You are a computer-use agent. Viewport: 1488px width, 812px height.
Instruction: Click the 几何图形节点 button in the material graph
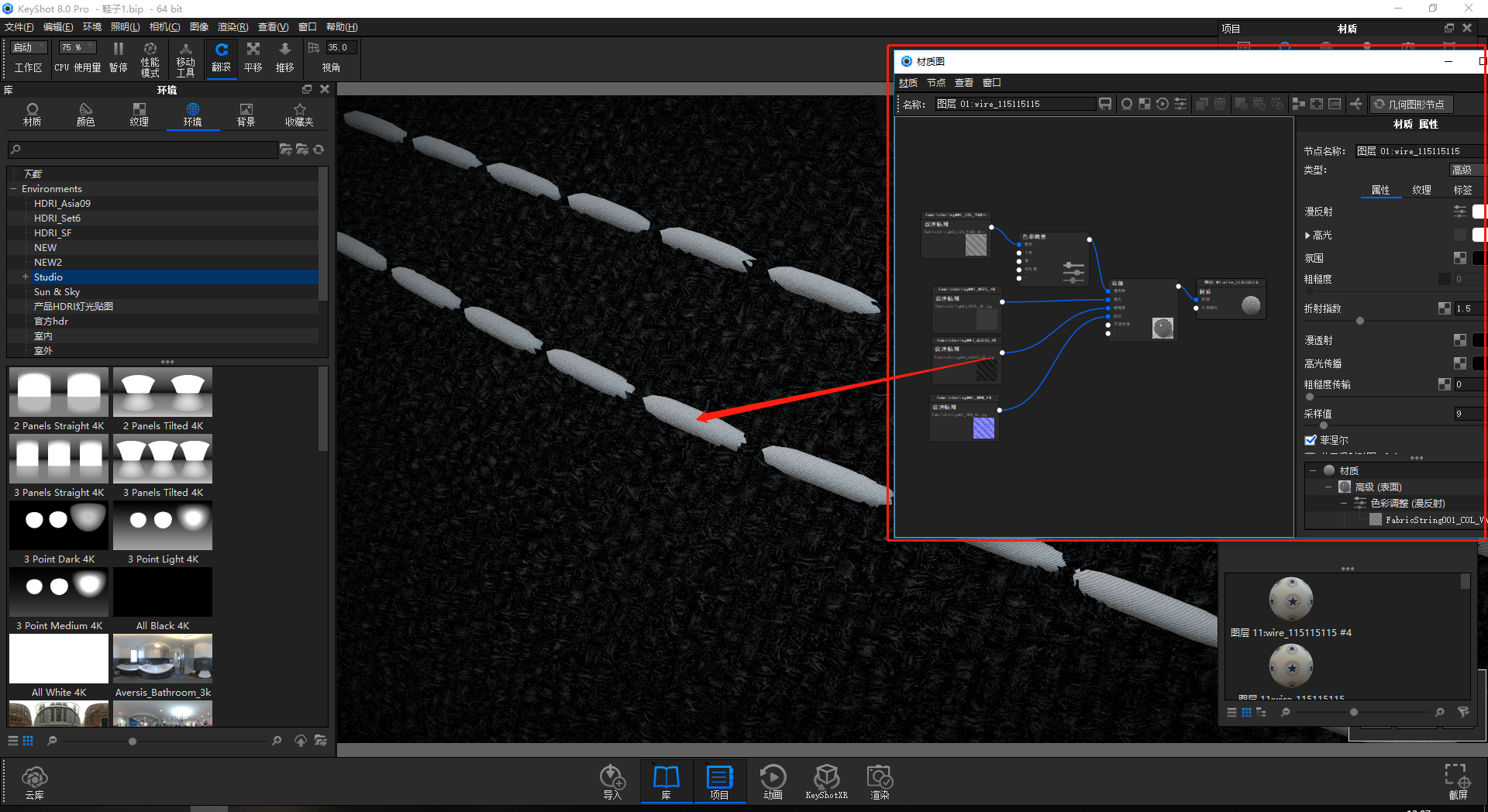pyautogui.click(x=1410, y=104)
